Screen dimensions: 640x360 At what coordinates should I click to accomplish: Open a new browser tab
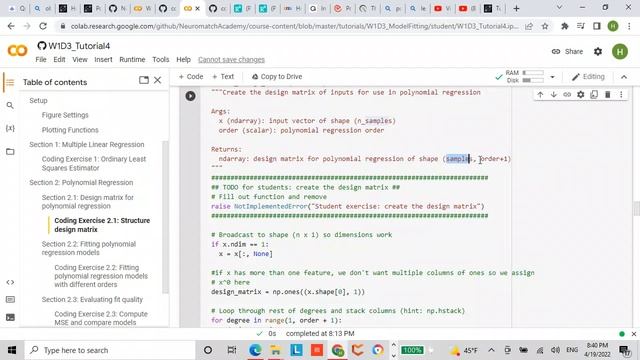tap(516, 8)
